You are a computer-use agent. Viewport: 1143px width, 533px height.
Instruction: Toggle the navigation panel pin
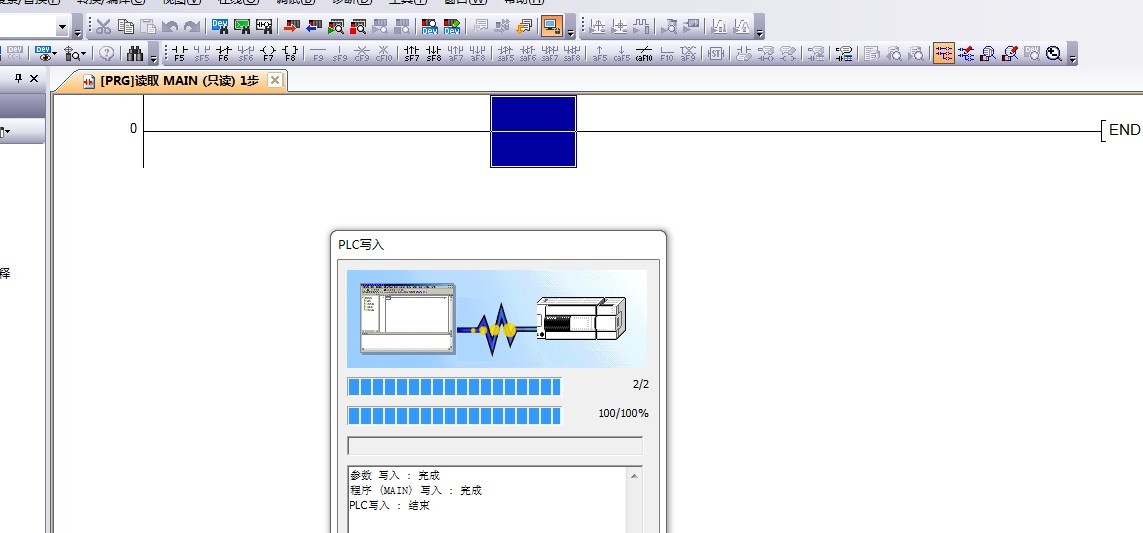[x=18, y=79]
